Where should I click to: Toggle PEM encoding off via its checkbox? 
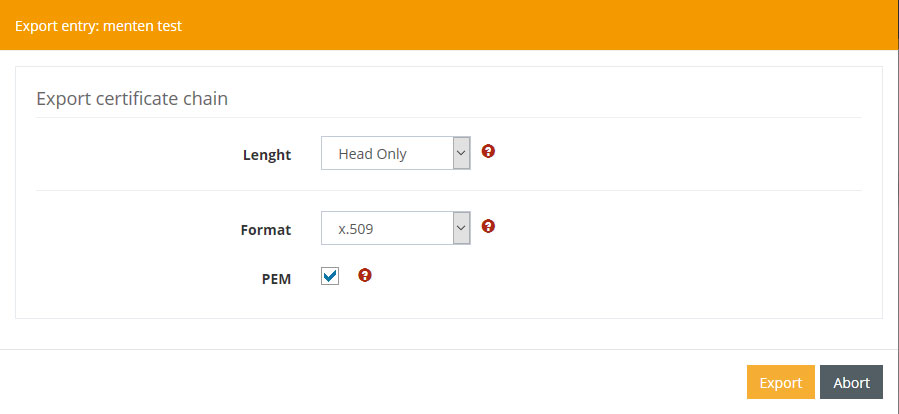pyautogui.click(x=330, y=276)
